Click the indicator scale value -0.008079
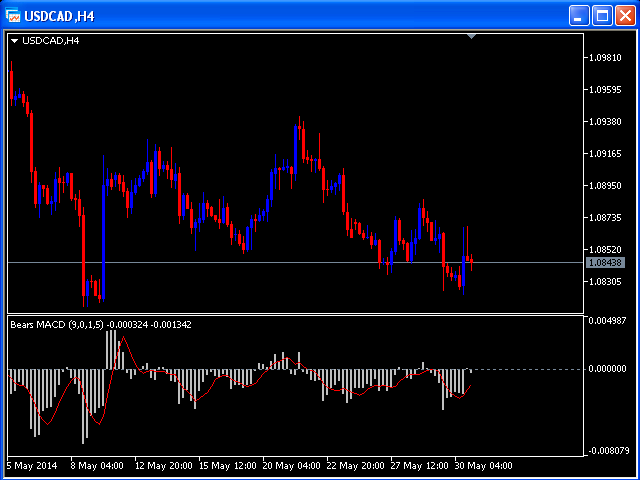This screenshot has height=480, width=640. click(x=608, y=451)
